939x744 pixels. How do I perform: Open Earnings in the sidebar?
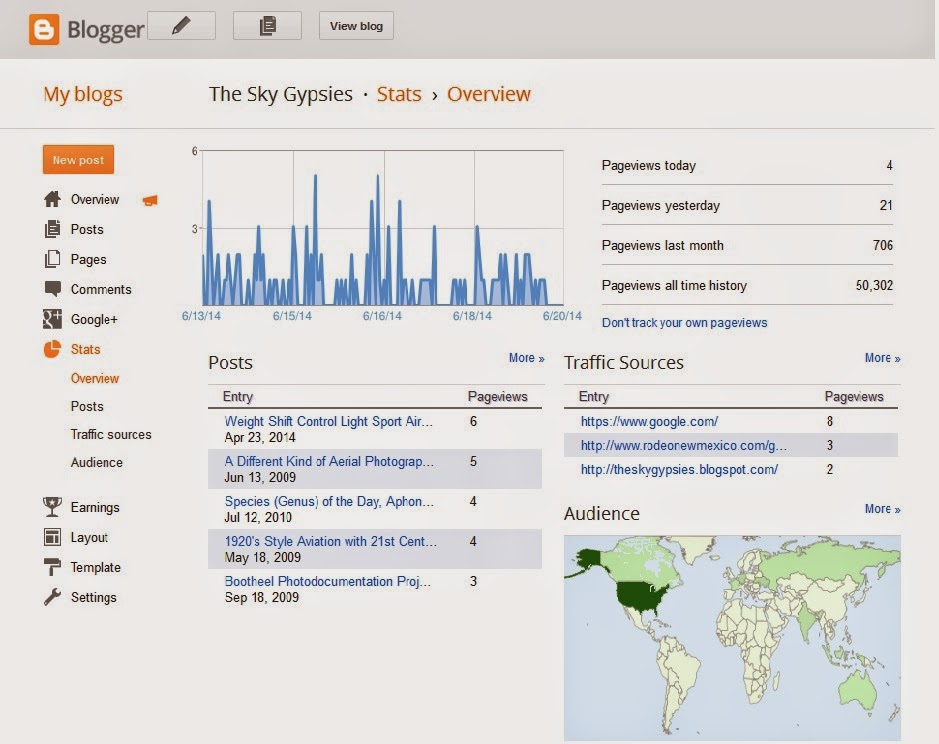coord(95,507)
